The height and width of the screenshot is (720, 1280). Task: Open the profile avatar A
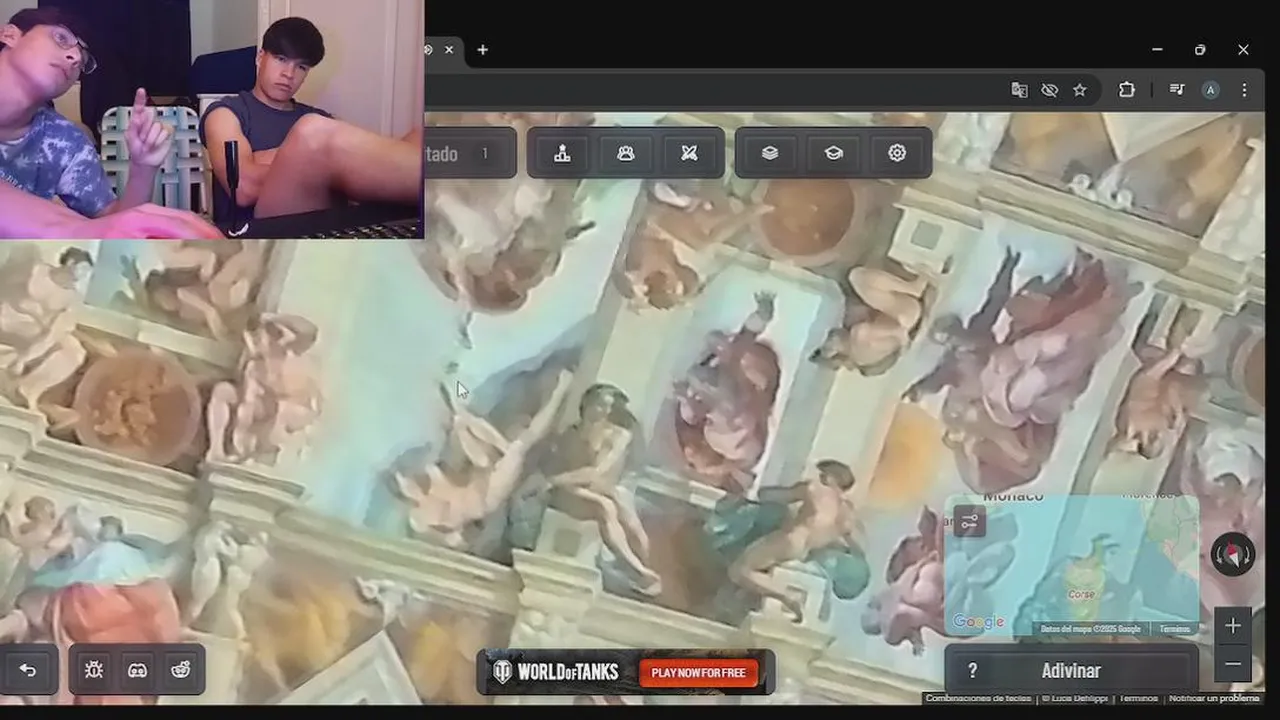pyautogui.click(x=1211, y=90)
